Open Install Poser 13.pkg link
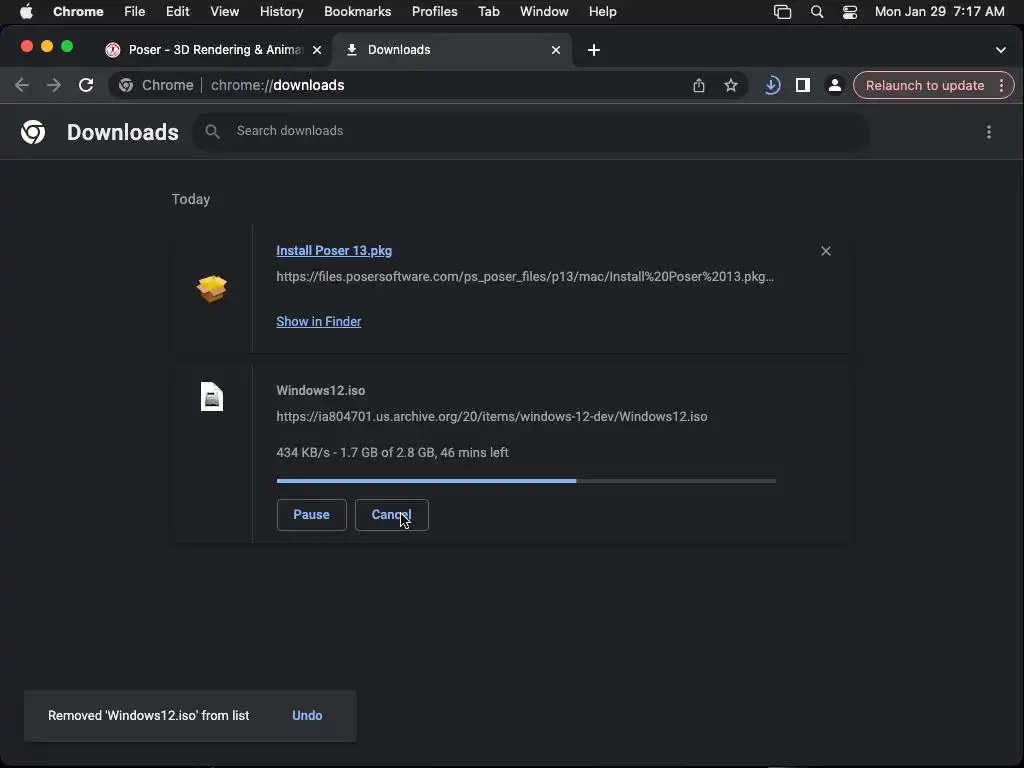1024x768 pixels. tap(334, 251)
